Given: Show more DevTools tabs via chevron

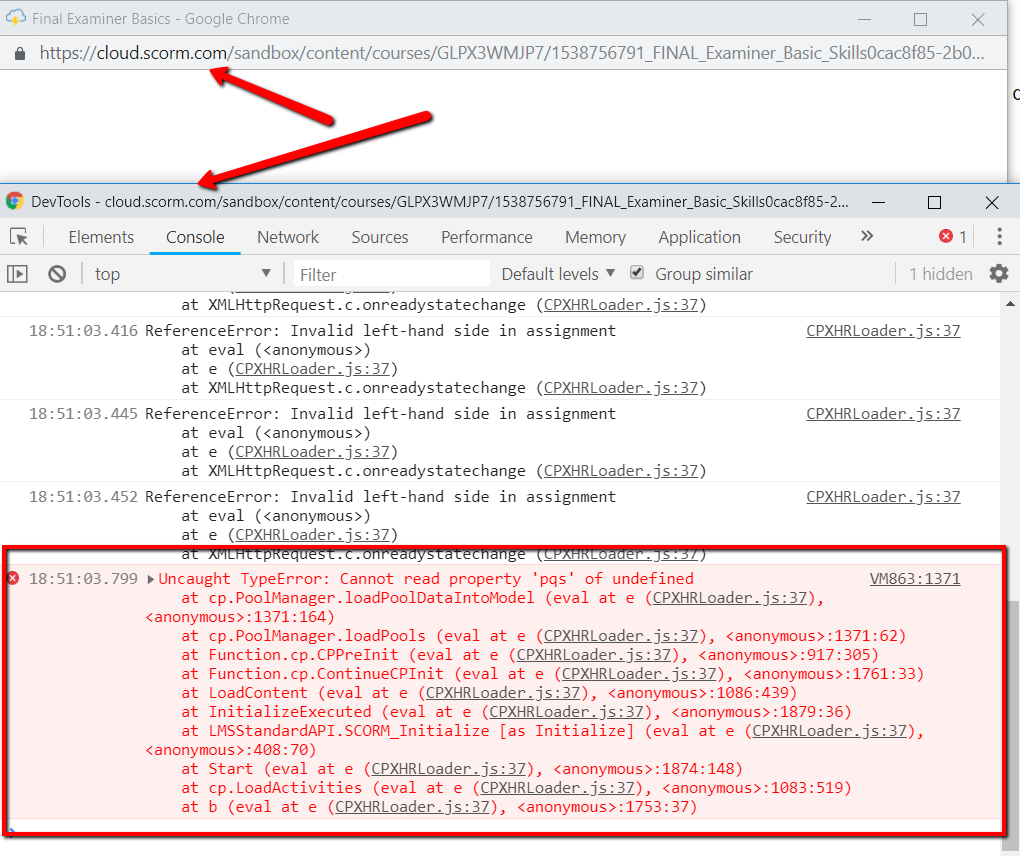Looking at the screenshot, I should pyautogui.click(x=867, y=236).
